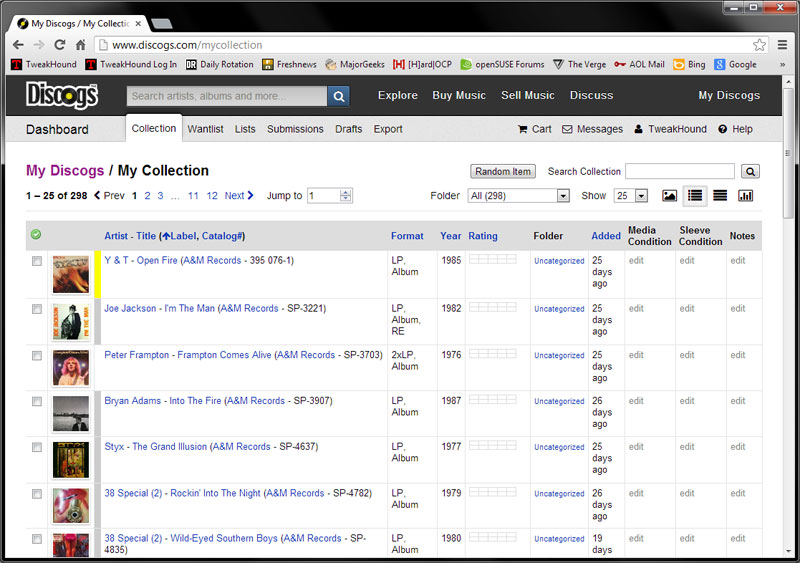This screenshot has width=800, height=563.
Task: Open Messages envelope link
Action: [592, 129]
